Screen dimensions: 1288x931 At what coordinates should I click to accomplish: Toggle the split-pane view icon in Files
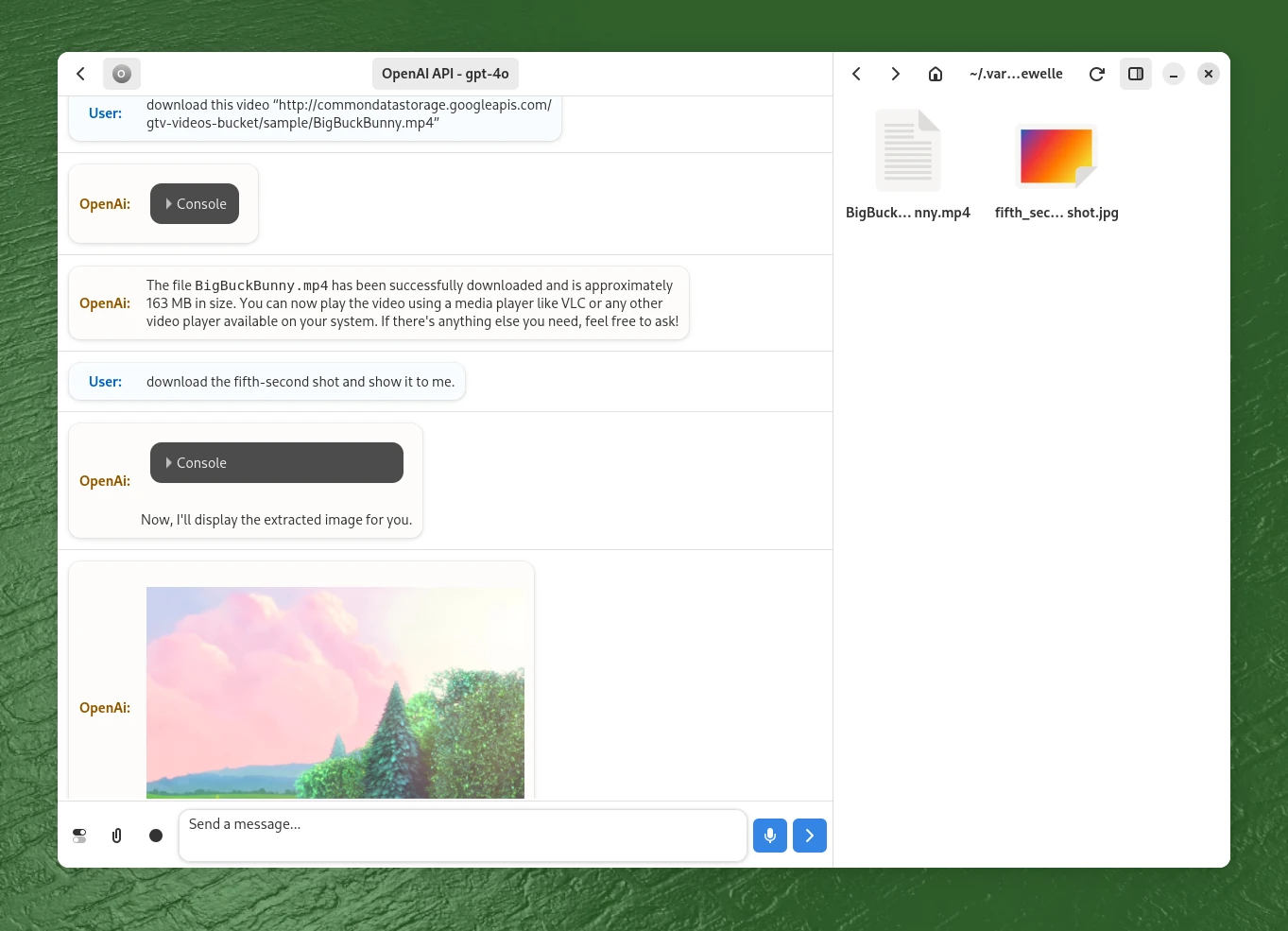point(1136,74)
